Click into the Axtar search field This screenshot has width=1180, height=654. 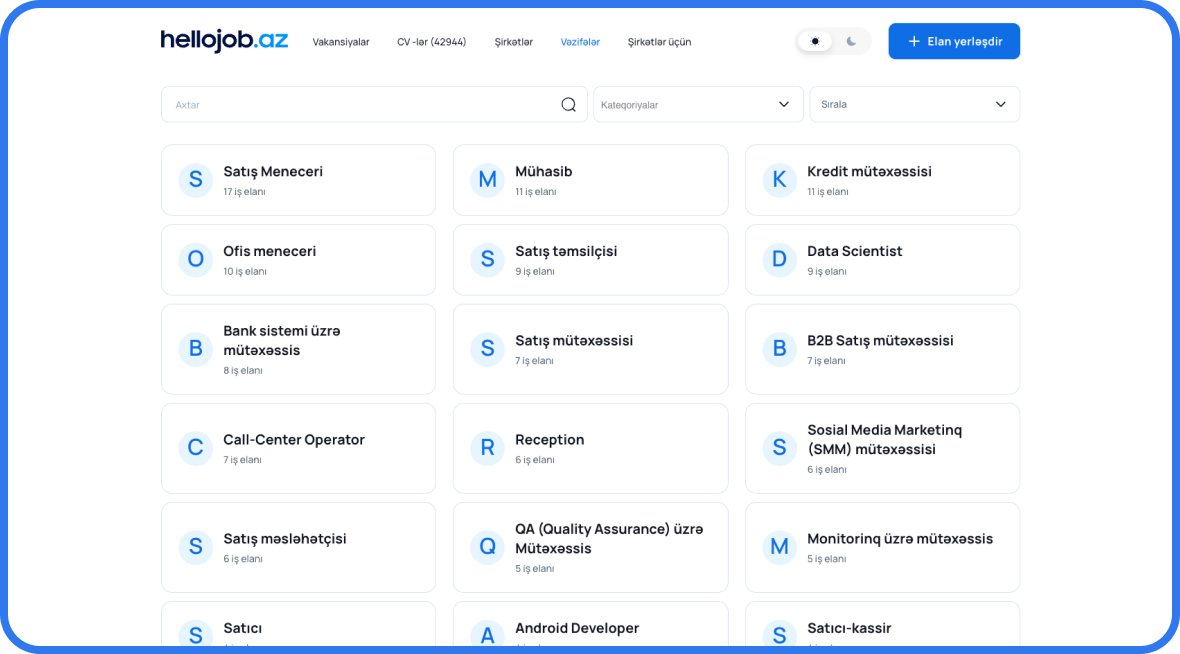(x=360, y=104)
